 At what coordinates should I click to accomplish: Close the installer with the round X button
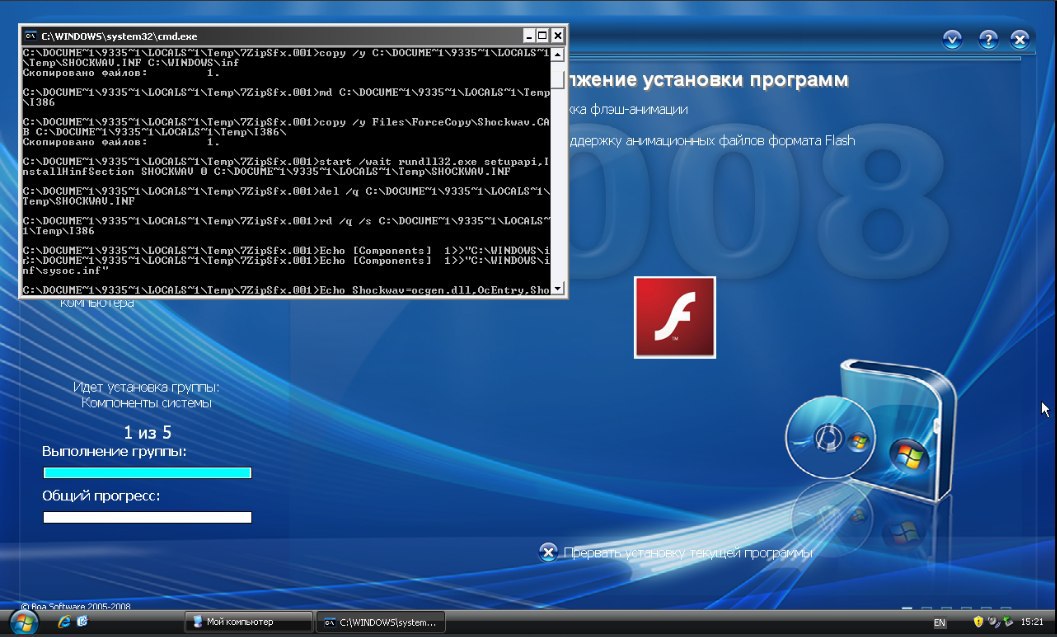1020,40
